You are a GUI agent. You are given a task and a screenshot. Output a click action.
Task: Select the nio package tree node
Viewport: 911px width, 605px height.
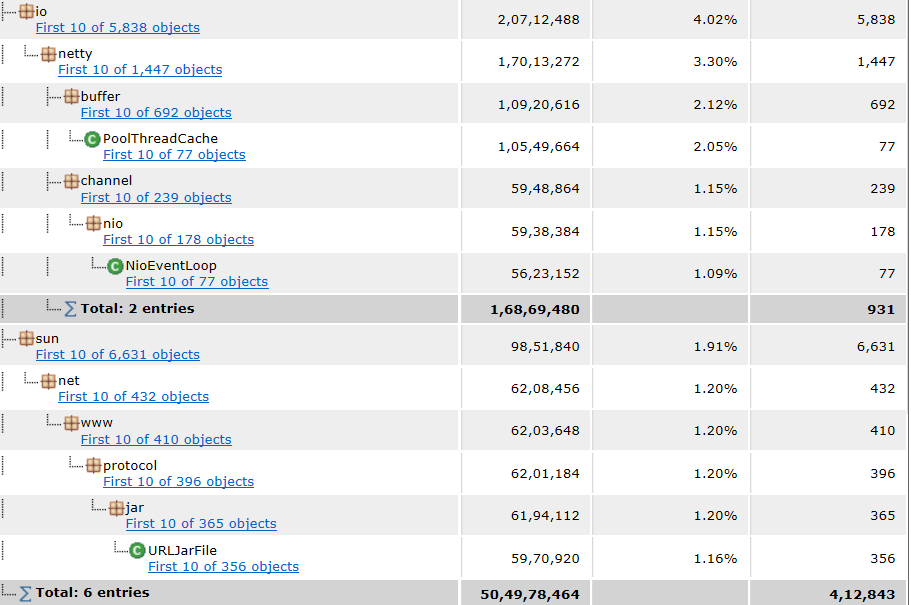click(x=113, y=224)
